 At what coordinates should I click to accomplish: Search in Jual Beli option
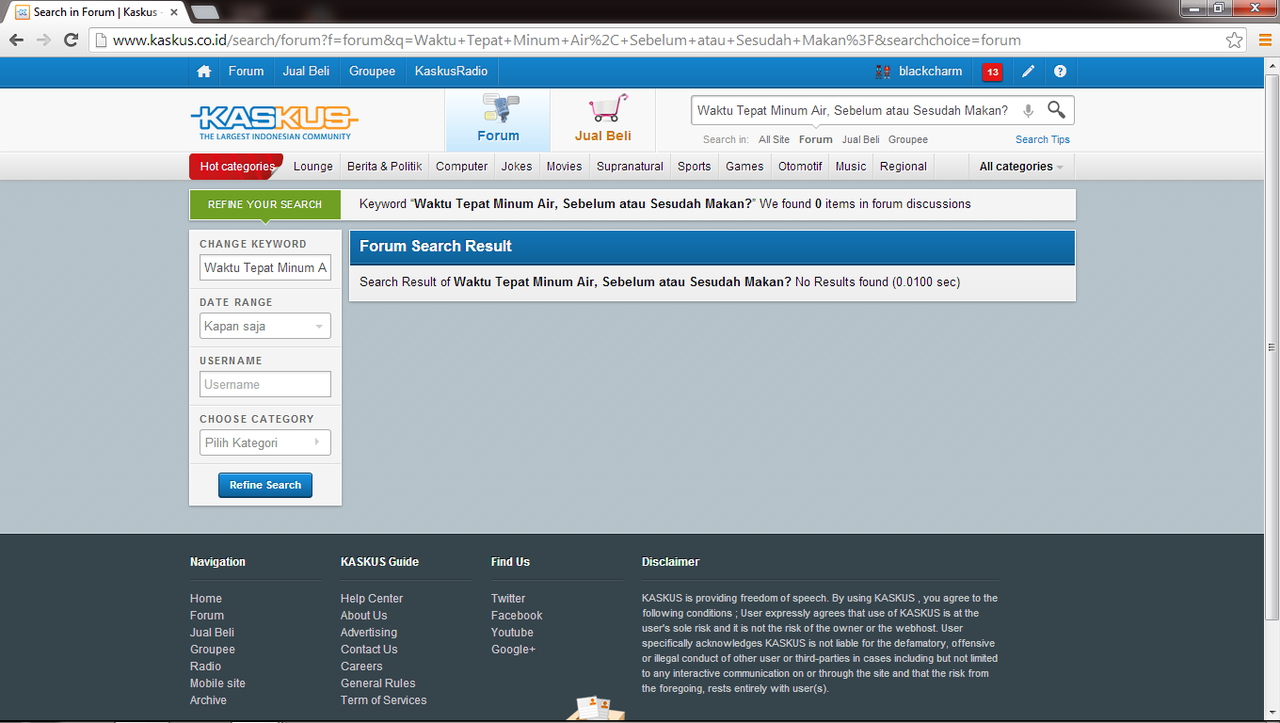[861, 140]
